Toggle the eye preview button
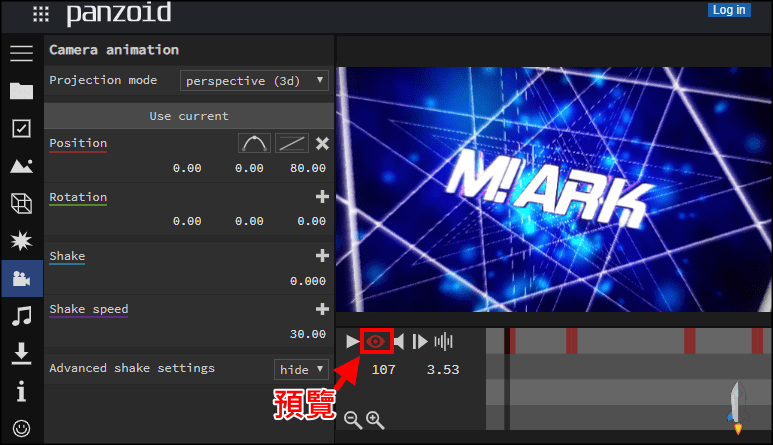Image resolution: width=773 pixels, height=445 pixels. coord(375,342)
